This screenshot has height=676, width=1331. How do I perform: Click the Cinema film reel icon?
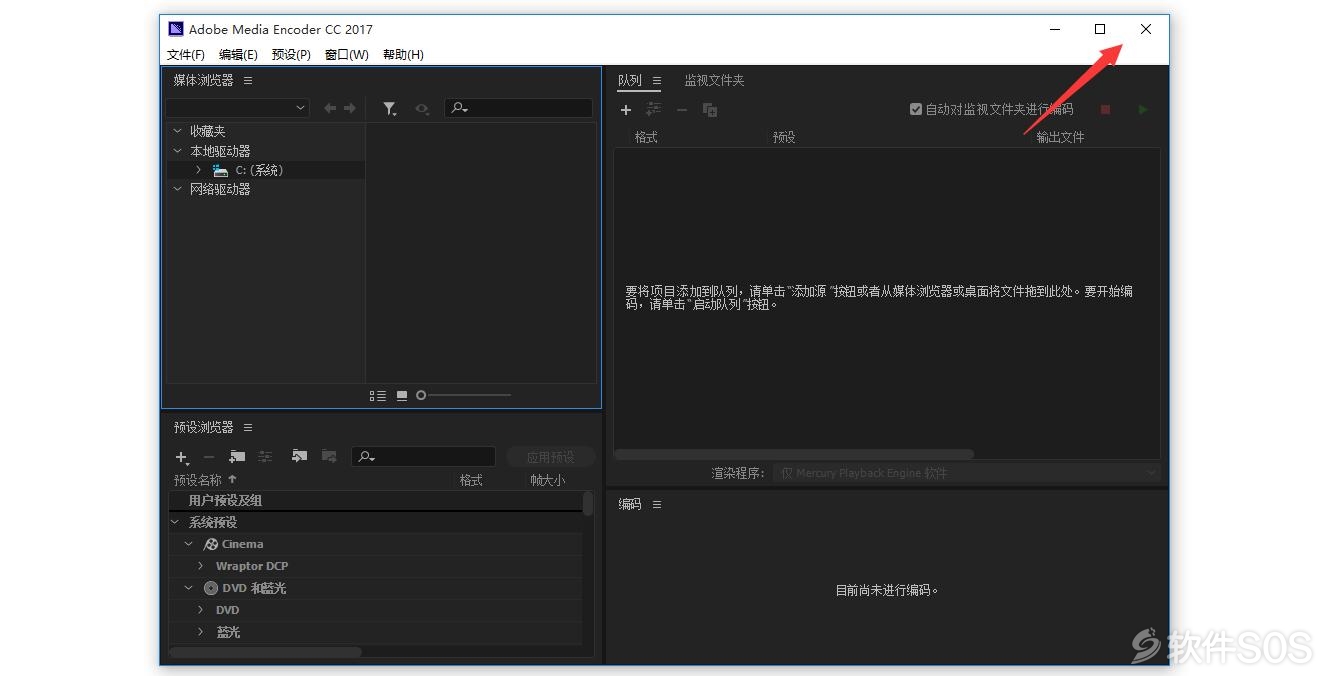click(210, 544)
